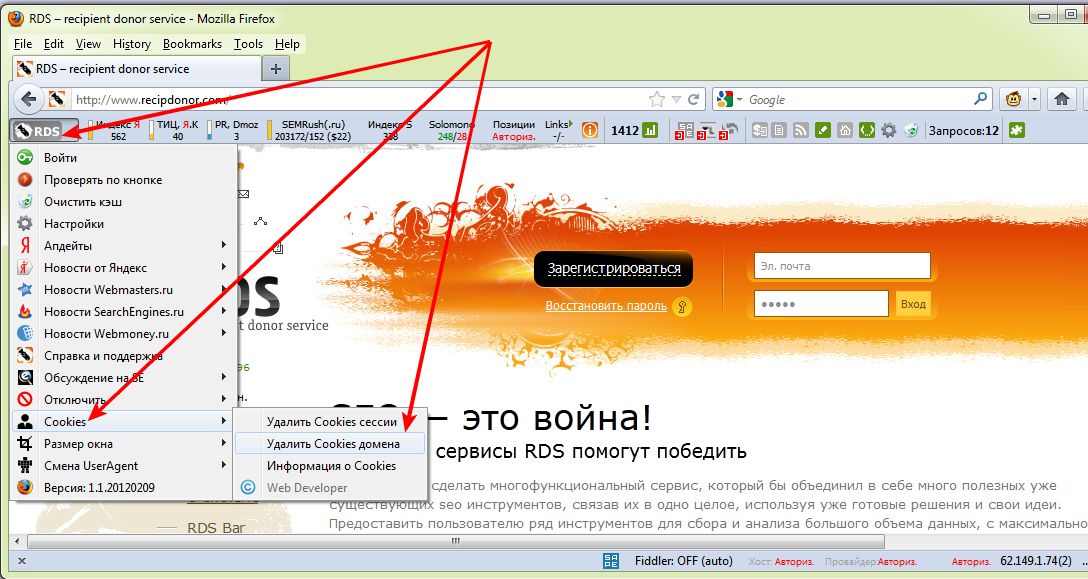
Task: Click the Greasemonkey monkey face icon
Action: [x=1013, y=99]
